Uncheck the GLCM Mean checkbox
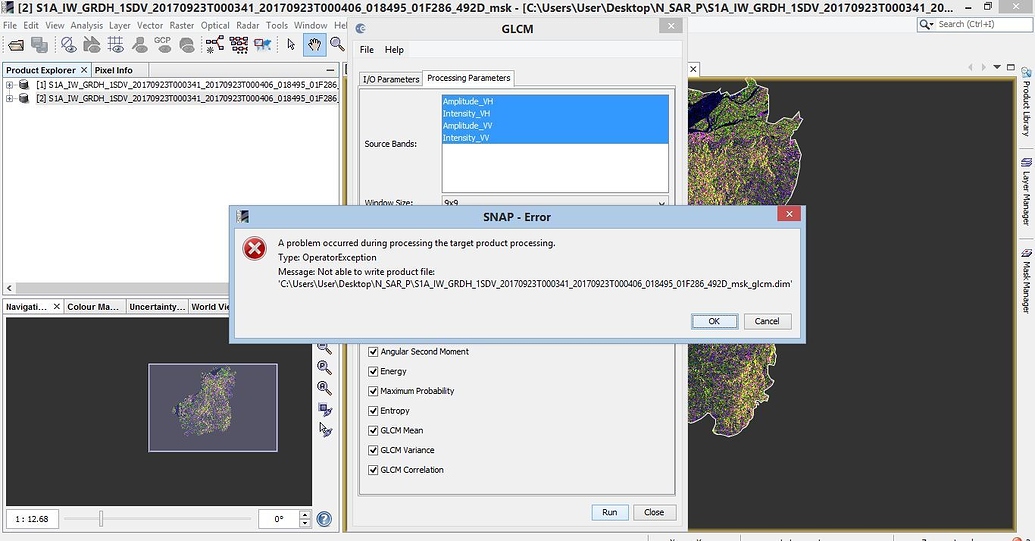 click(x=373, y=431)
